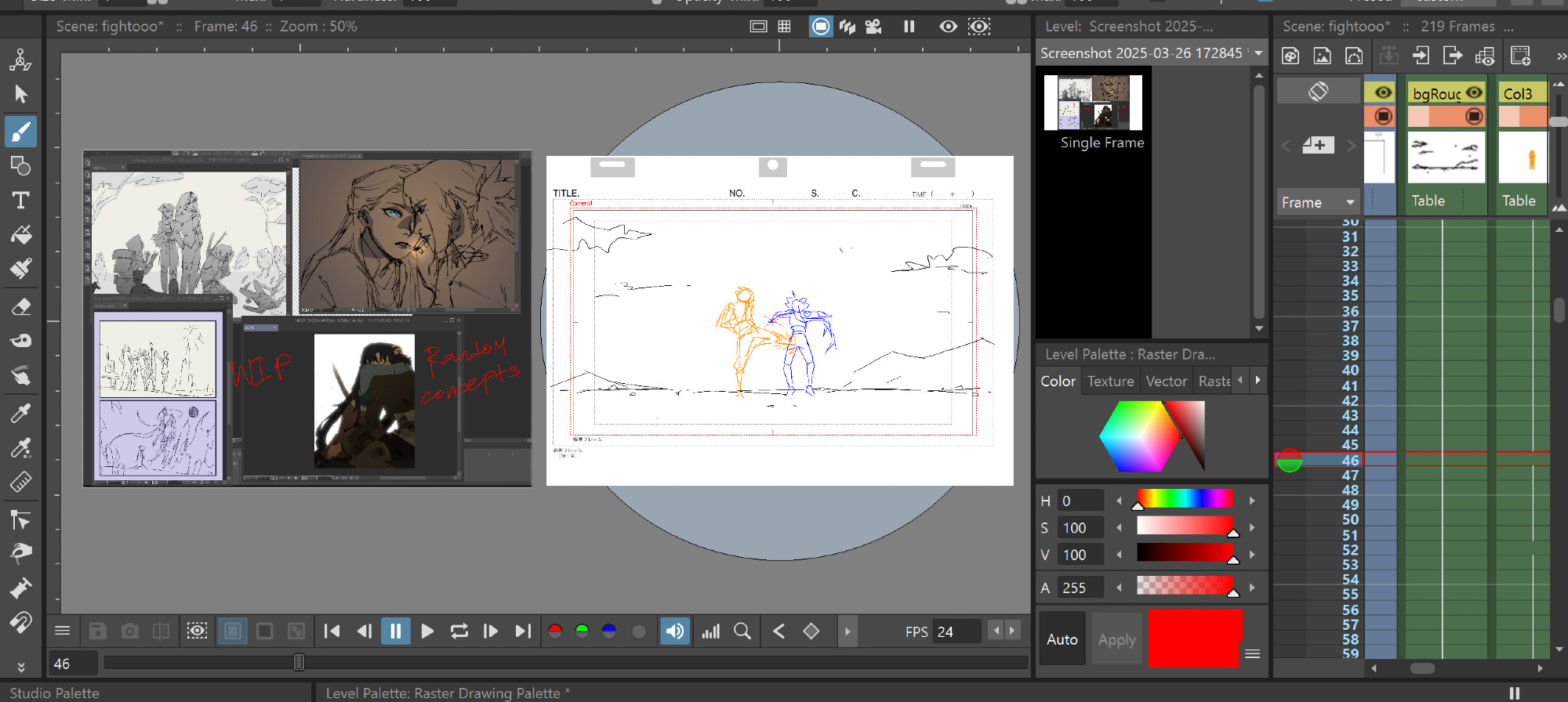Select the Selection arrow tool
1568x702 pixels.
[x=20, y=95]
